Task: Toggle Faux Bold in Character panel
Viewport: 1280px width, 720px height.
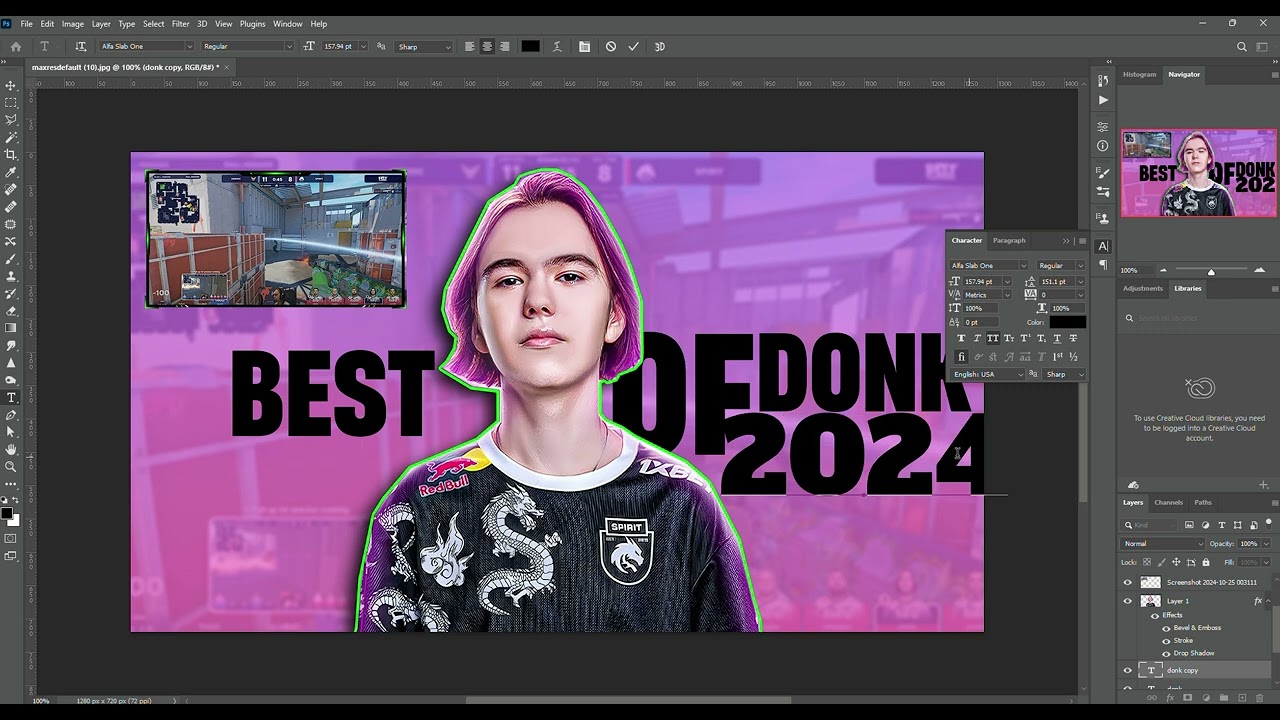Action: [x=961, y=338]
